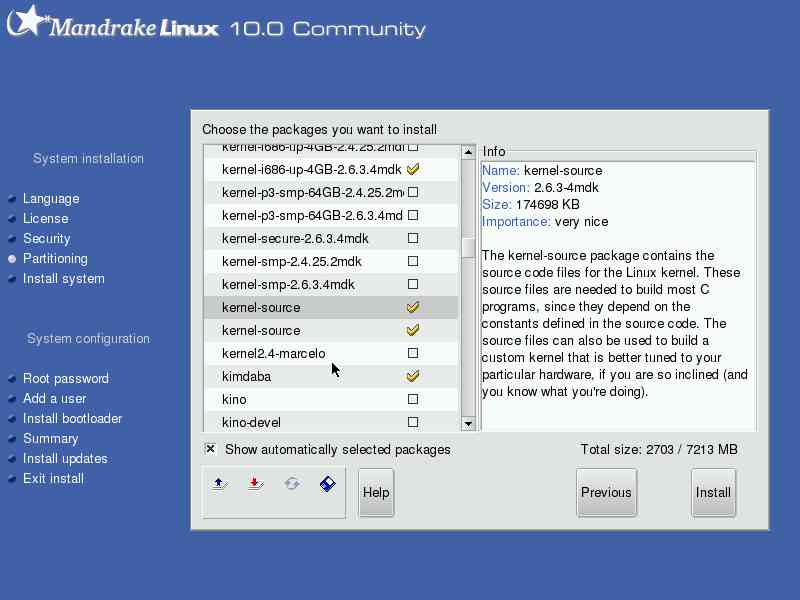
Task: Toggle Show automatically selected packages checkbox
Action: coord(210,449)
